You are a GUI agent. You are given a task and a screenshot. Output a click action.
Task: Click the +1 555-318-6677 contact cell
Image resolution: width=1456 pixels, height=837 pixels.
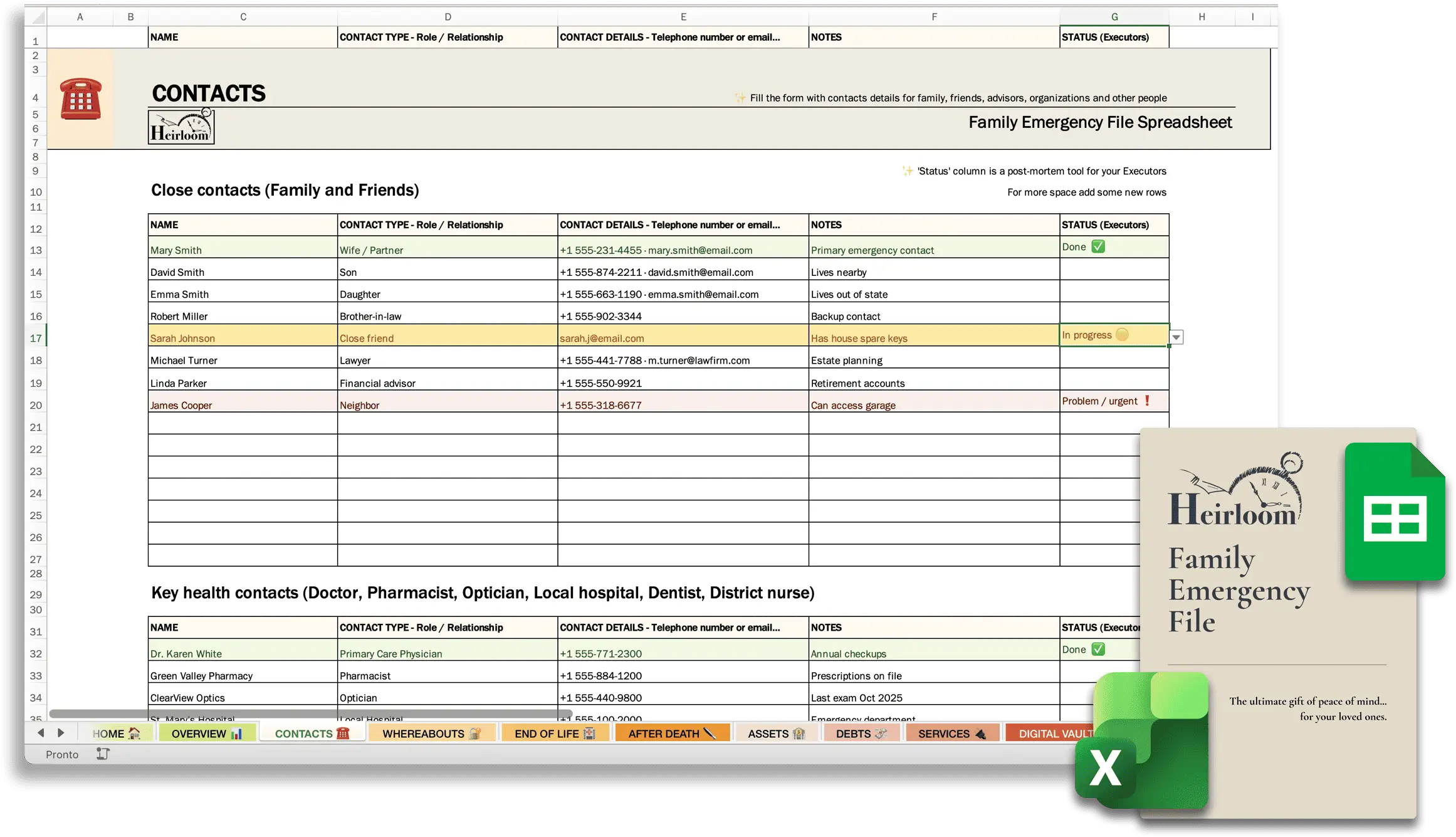tap(683, 402)
